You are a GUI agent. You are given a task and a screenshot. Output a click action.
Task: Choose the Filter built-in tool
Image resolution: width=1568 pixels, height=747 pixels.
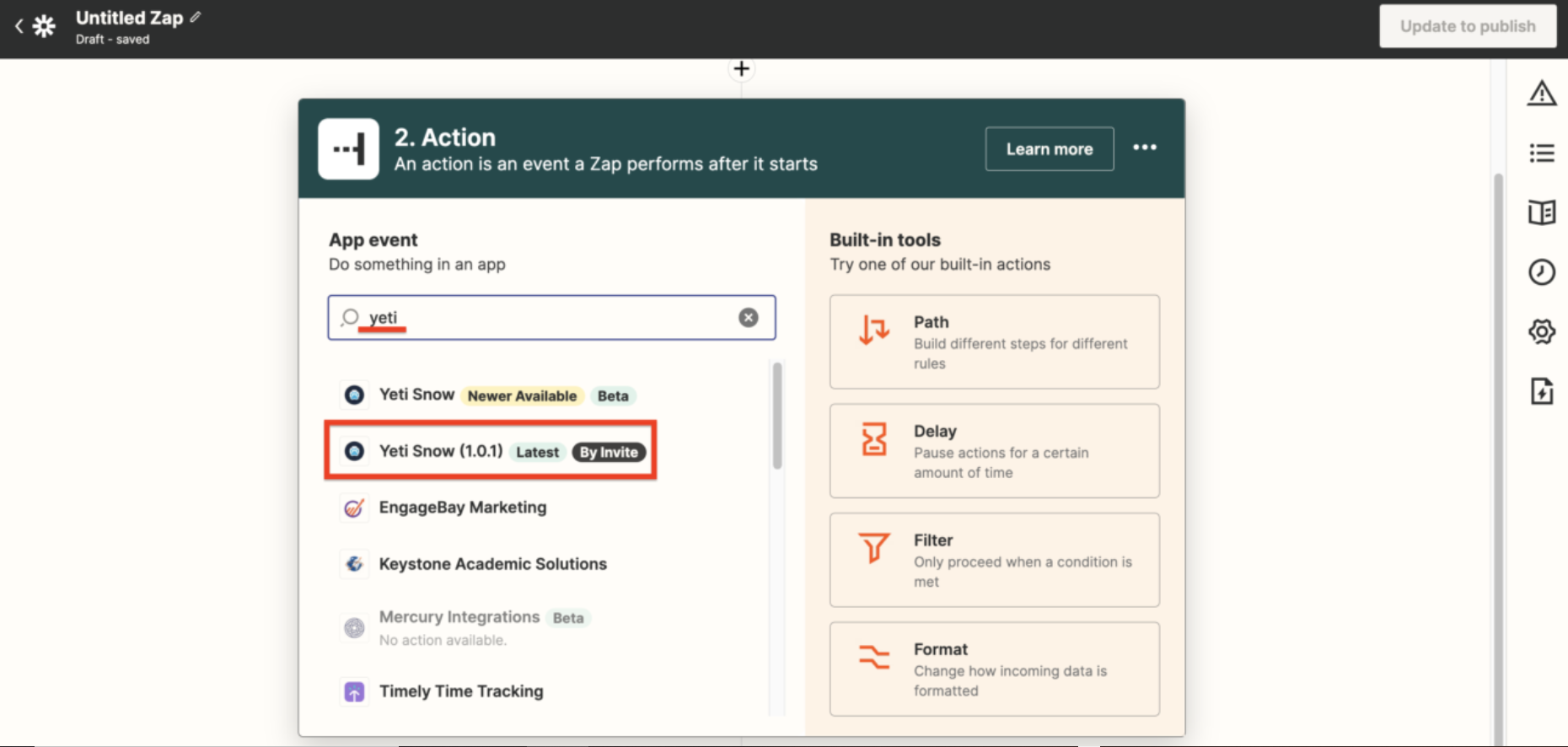994,560
